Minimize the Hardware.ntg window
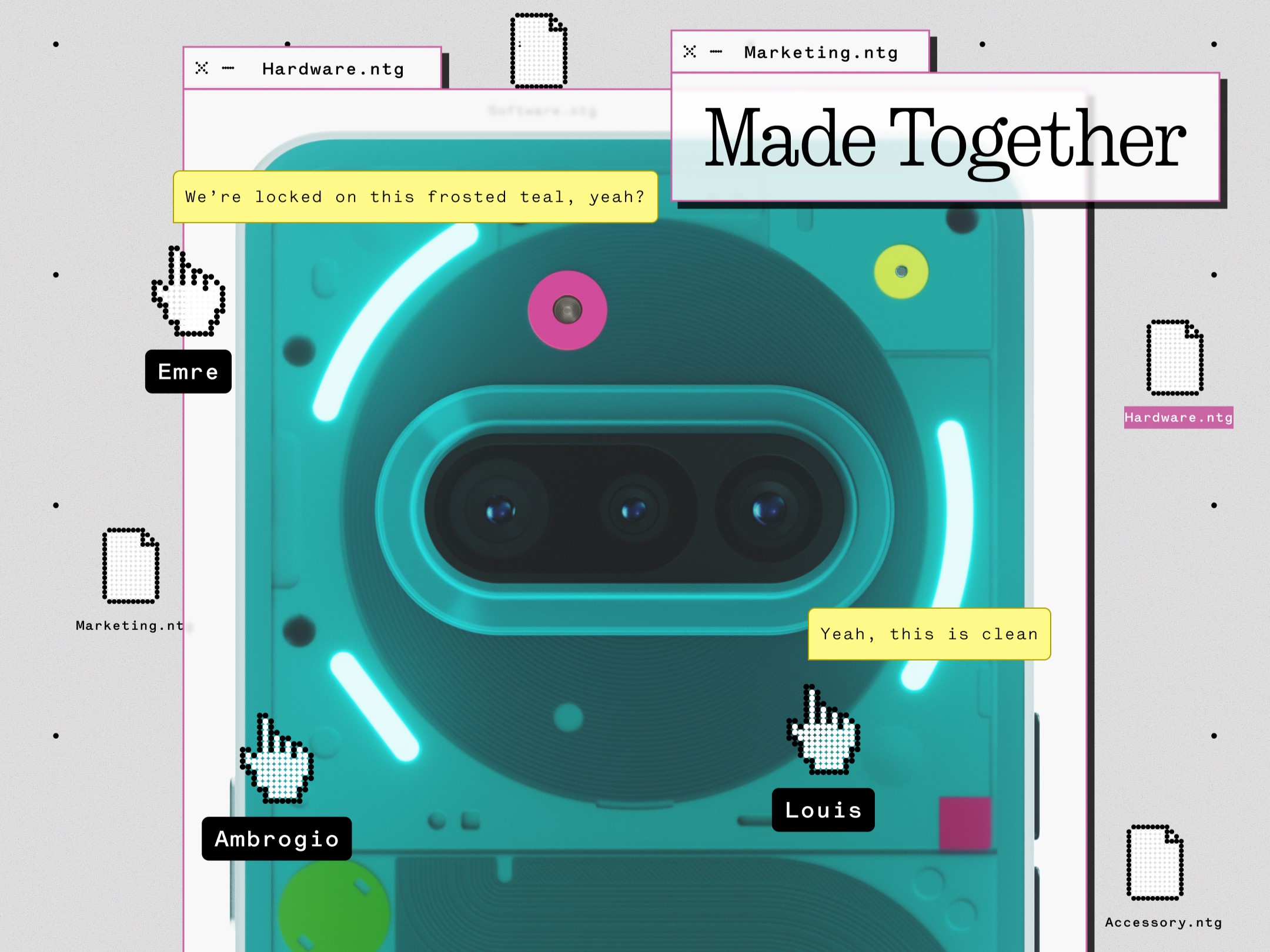The width and height of the screenshot is (1270, 952). coord(228,69)
